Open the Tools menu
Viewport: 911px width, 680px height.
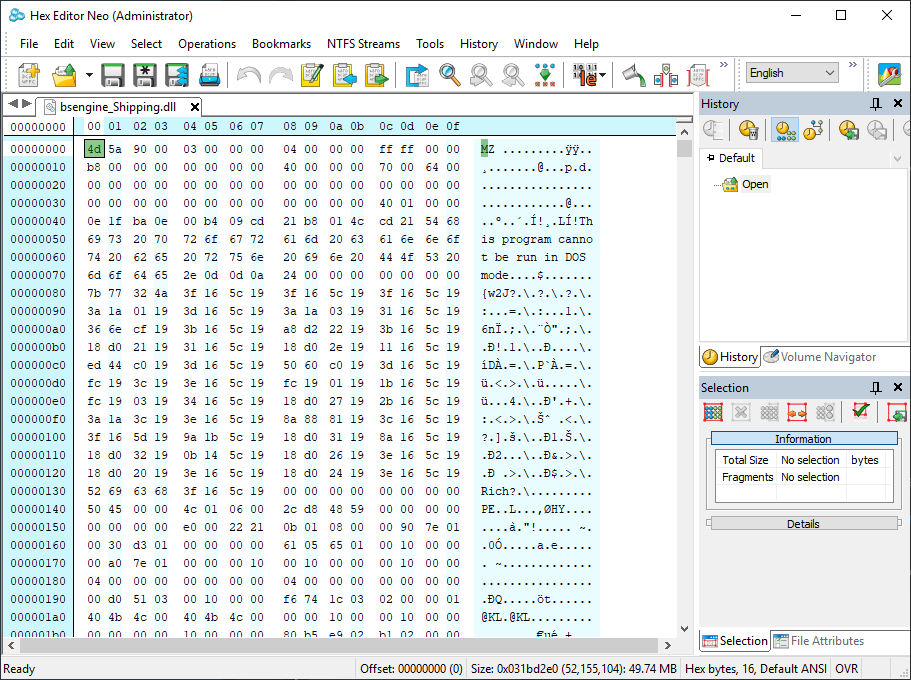[429, 44]
